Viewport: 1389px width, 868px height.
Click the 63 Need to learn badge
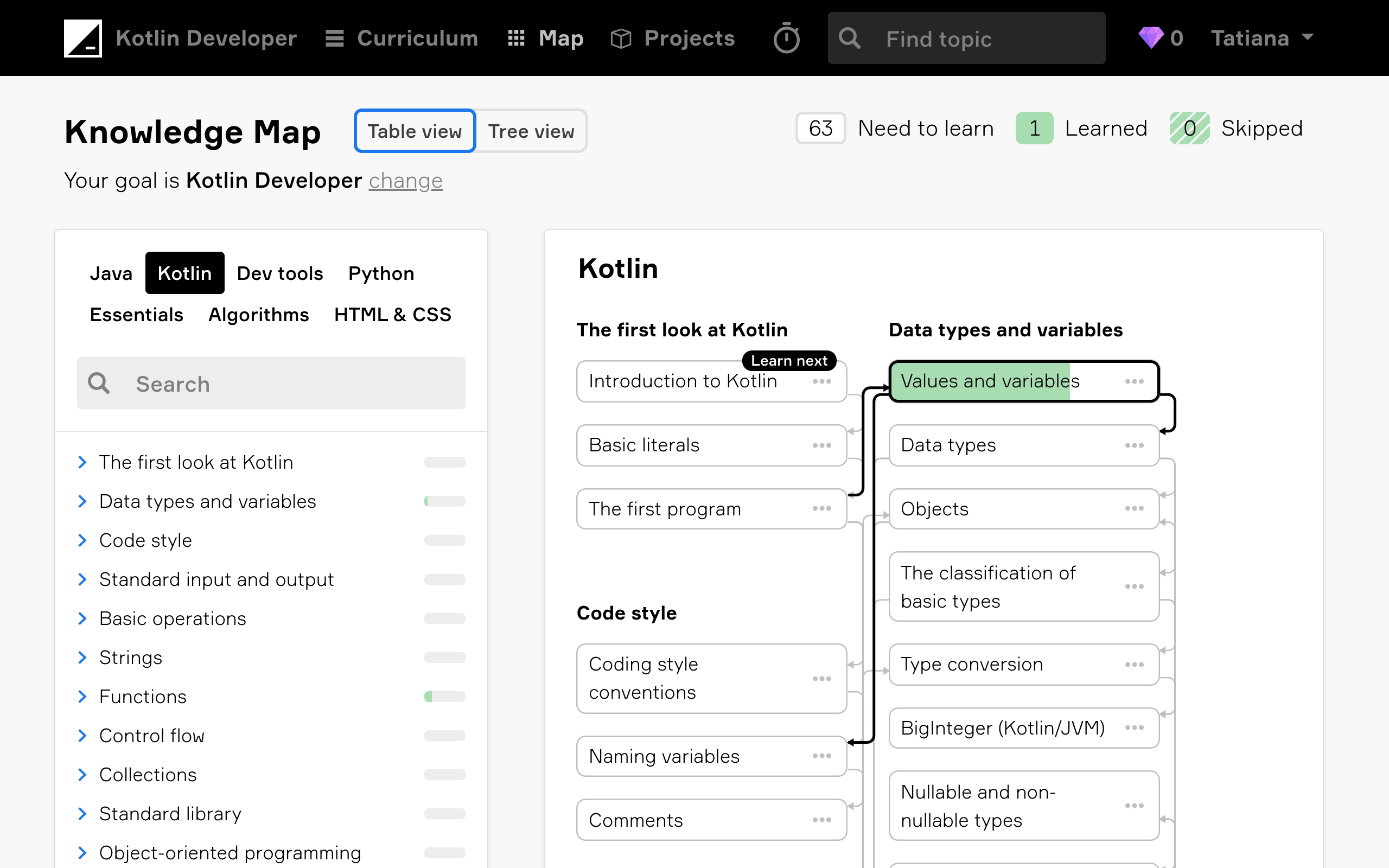821,128
